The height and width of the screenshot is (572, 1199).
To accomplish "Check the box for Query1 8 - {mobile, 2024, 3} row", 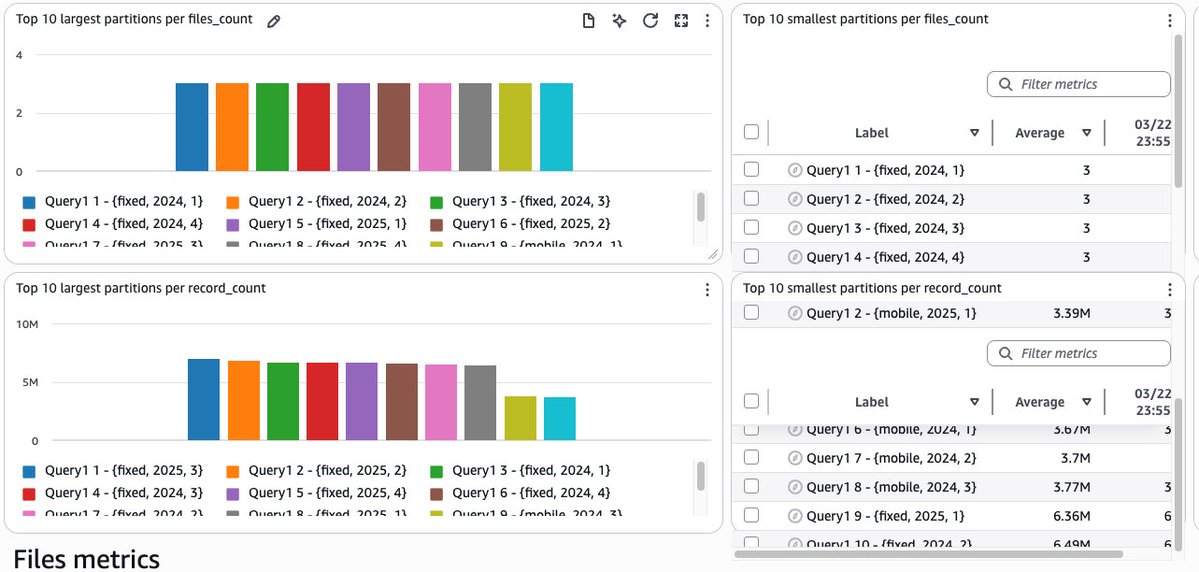I will point(752,486).
